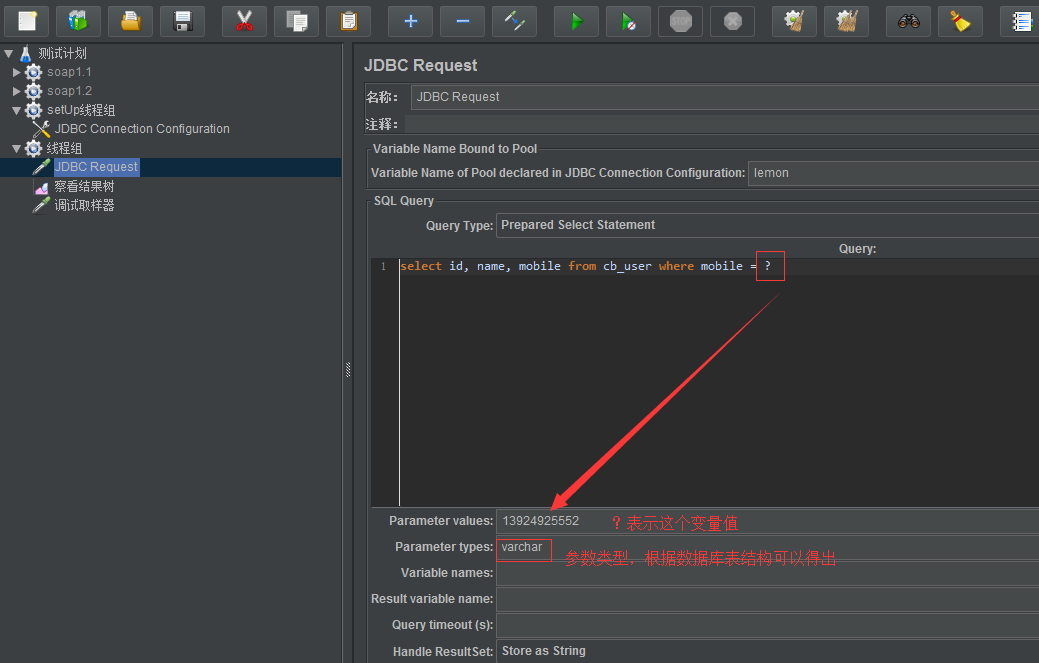Open the Templates toolbar icon
Viewport: 1039px width, 663px height.
(78, 21)
